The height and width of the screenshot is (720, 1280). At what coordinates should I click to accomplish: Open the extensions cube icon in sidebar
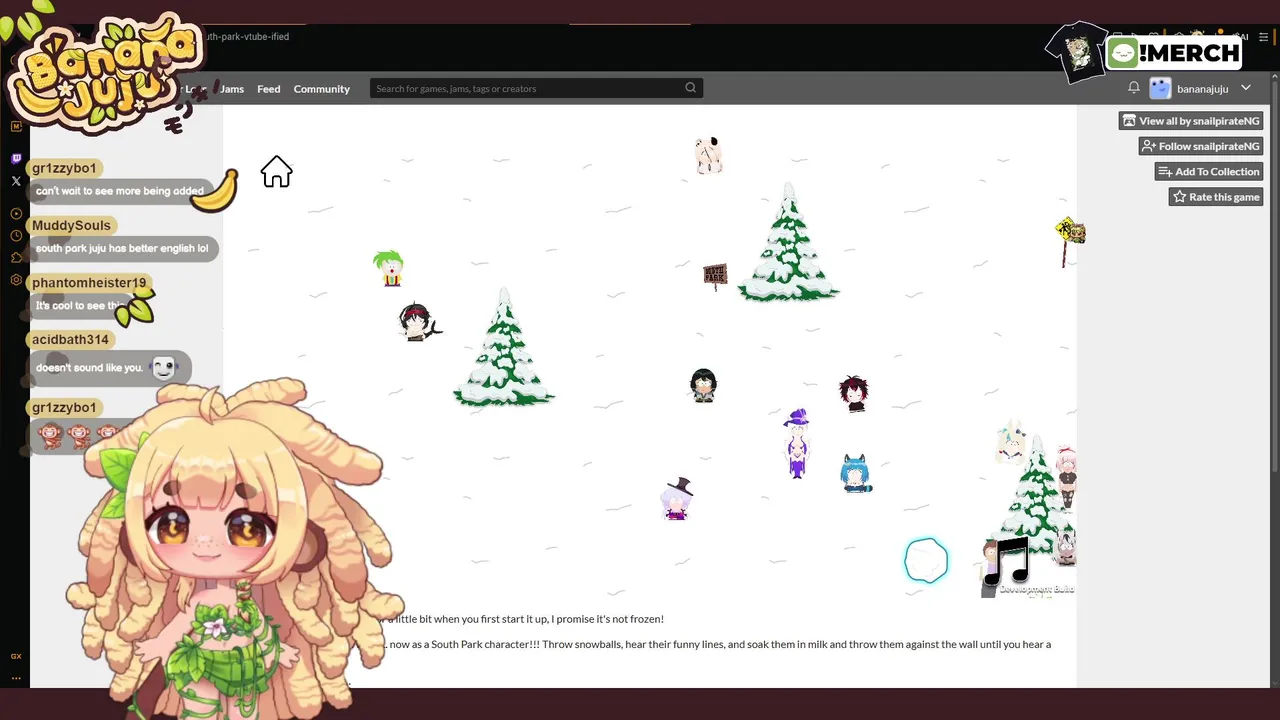pos(16,258)
